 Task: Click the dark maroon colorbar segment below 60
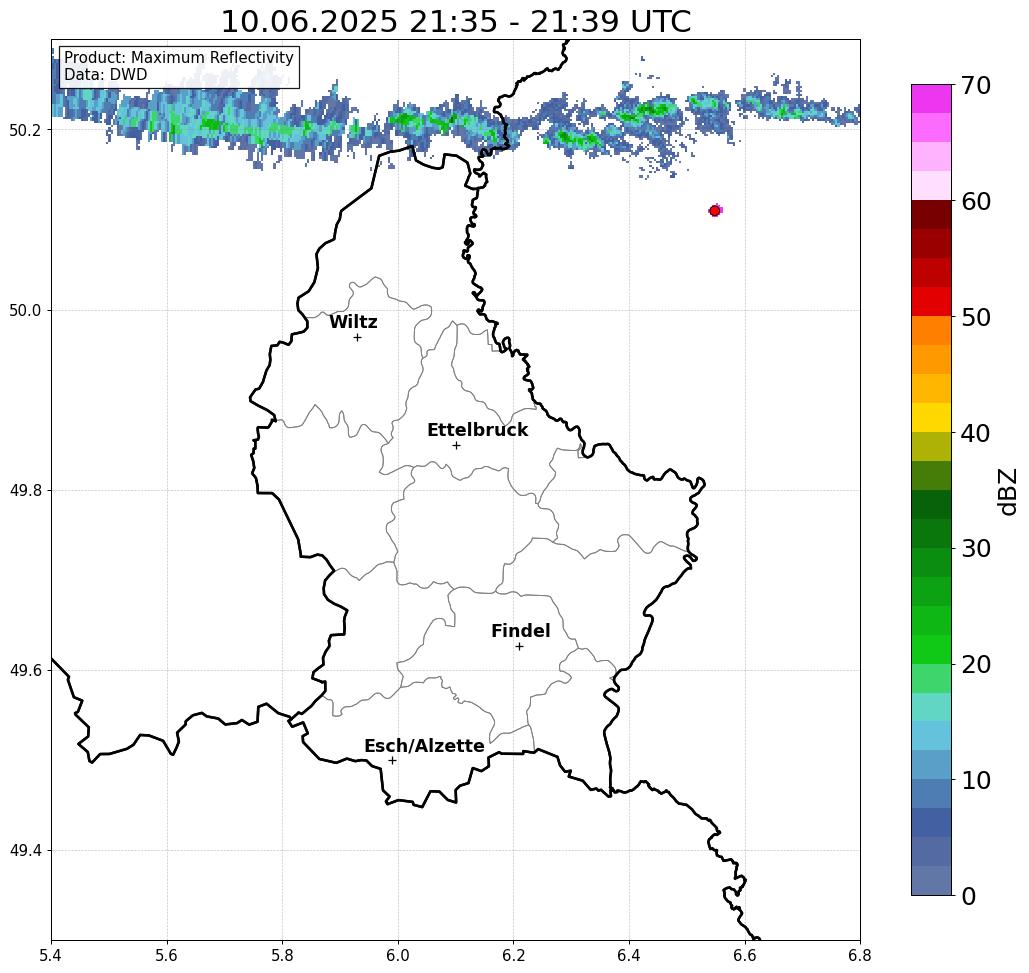coord(931,215)
